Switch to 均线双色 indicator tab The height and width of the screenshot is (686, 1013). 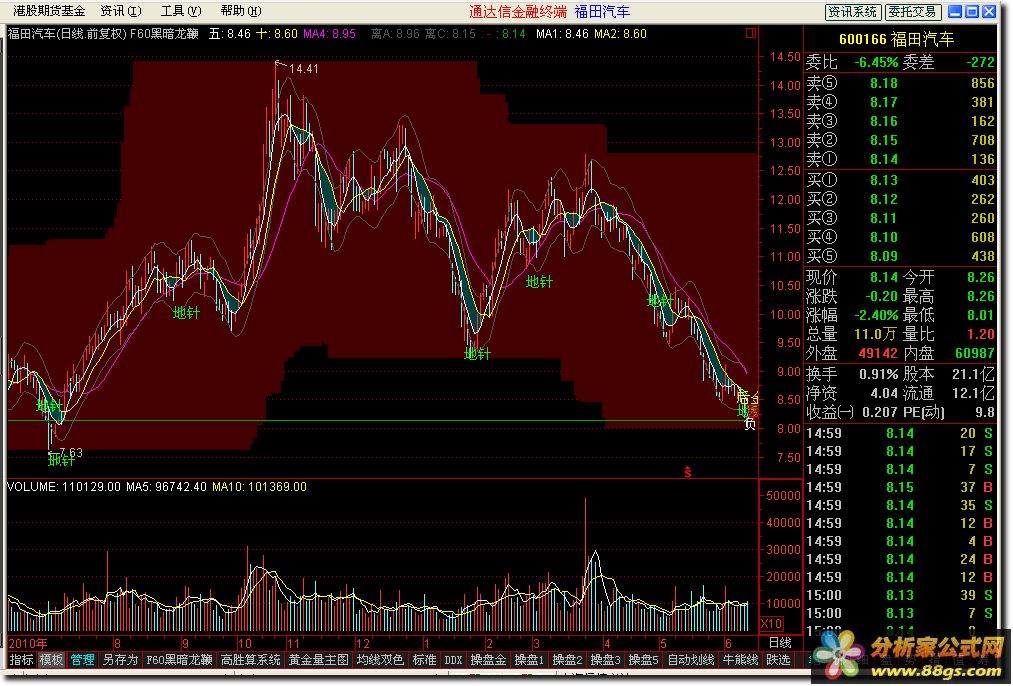click(380, 660)
